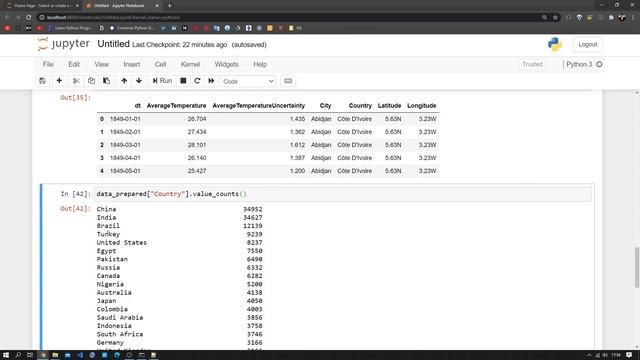Open the Windows Start menu
The image size is (640, 360).
tap(6, 355)
